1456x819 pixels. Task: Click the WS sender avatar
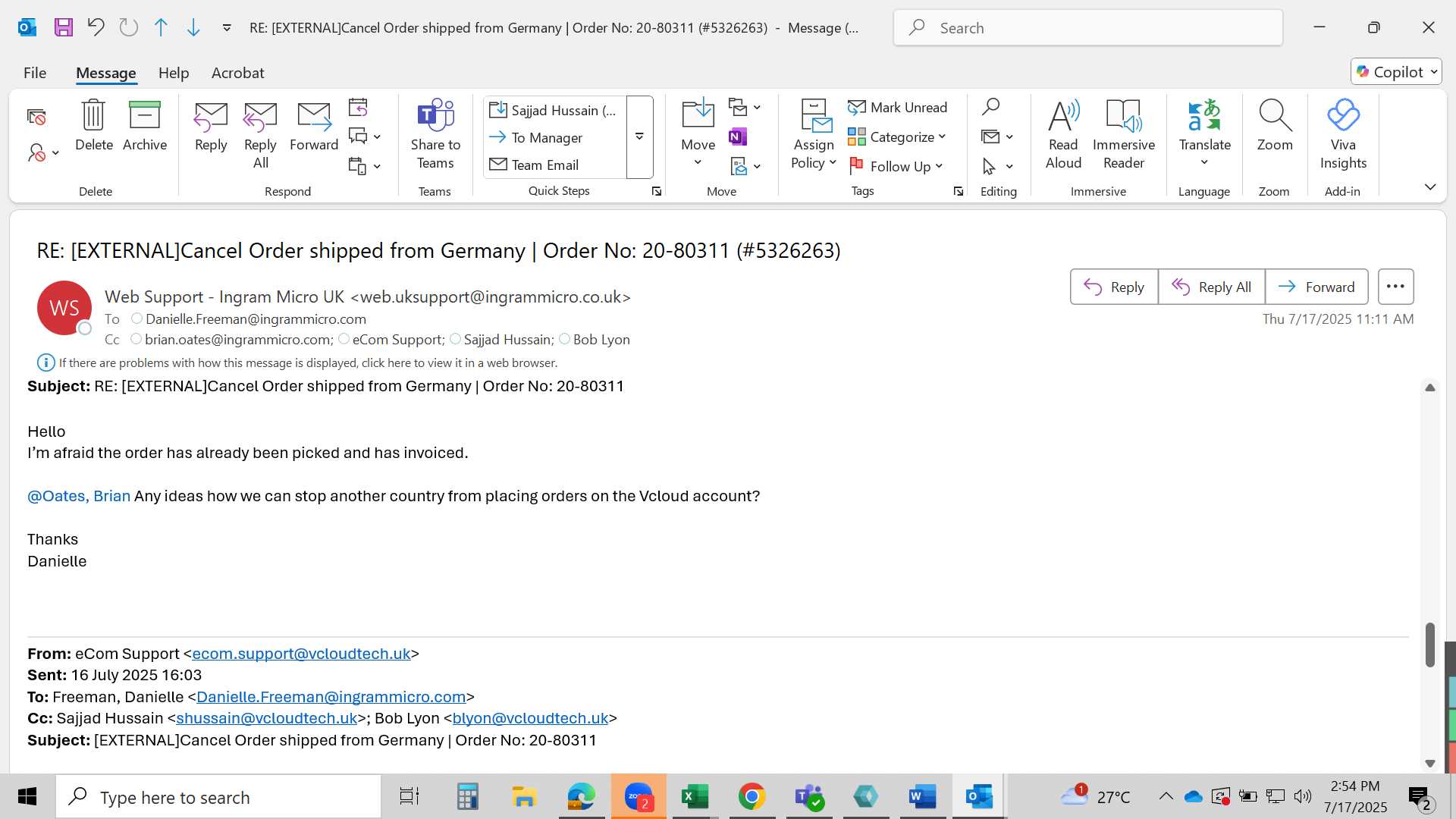pos(64,308)
